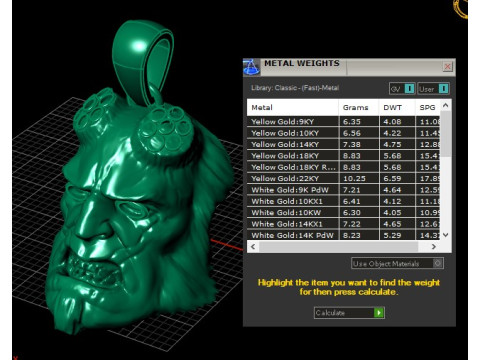Viewport: 480px width, 360px height.
Task: Select the Yellow Gold:18KY row
Action: point(344,156)
